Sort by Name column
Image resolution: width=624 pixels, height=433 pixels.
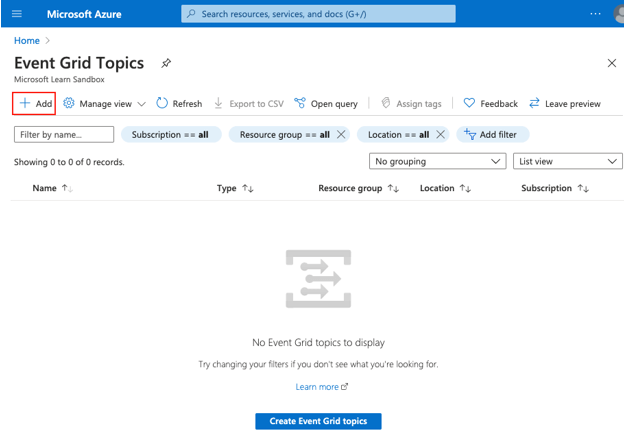[x=53, y=188]
